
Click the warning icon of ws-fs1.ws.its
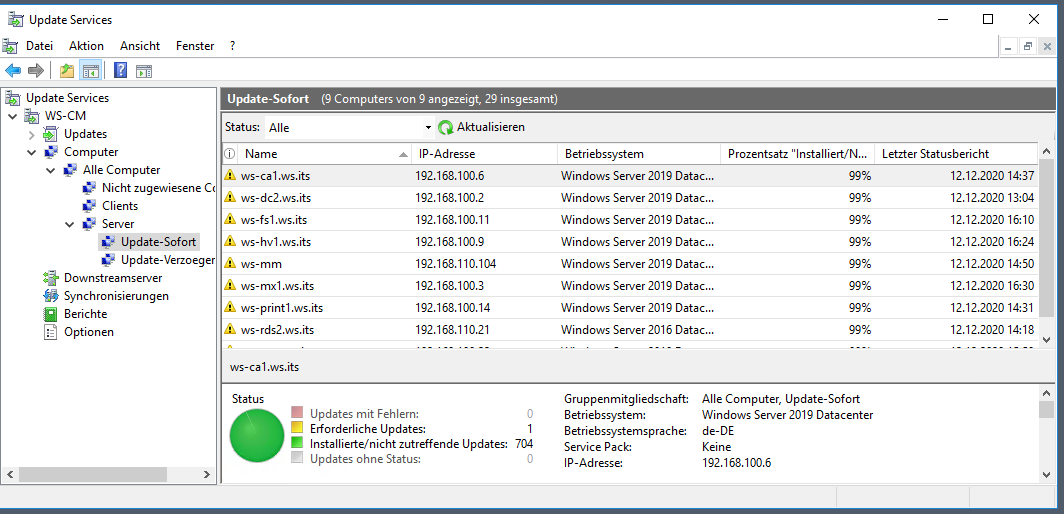click(x=230, y=219)
